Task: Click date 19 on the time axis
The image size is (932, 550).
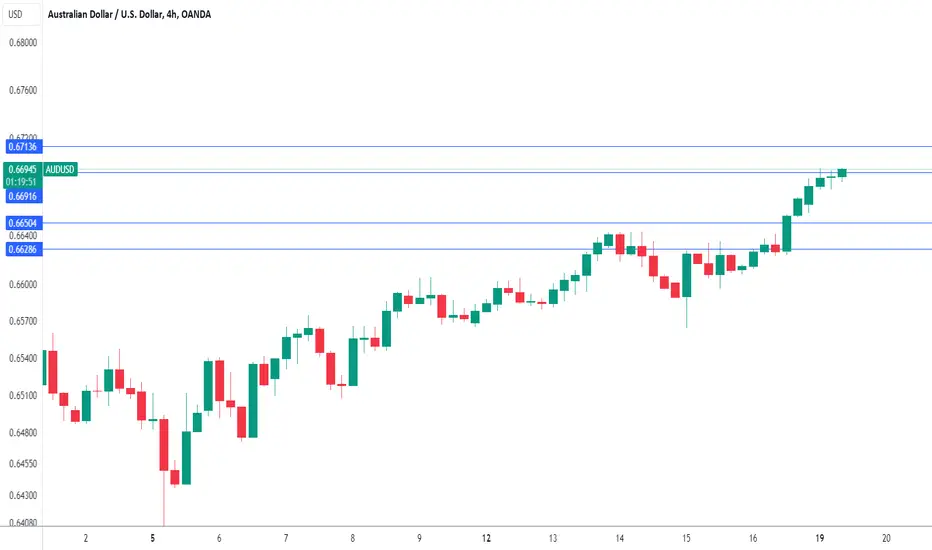Action: pyautogui.click(x=820, y=538)
